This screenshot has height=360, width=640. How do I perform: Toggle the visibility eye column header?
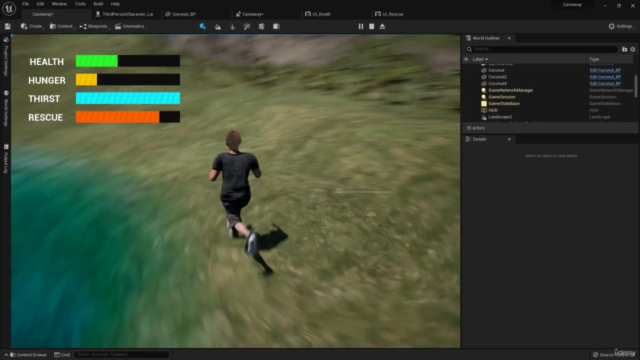(466, 59)
